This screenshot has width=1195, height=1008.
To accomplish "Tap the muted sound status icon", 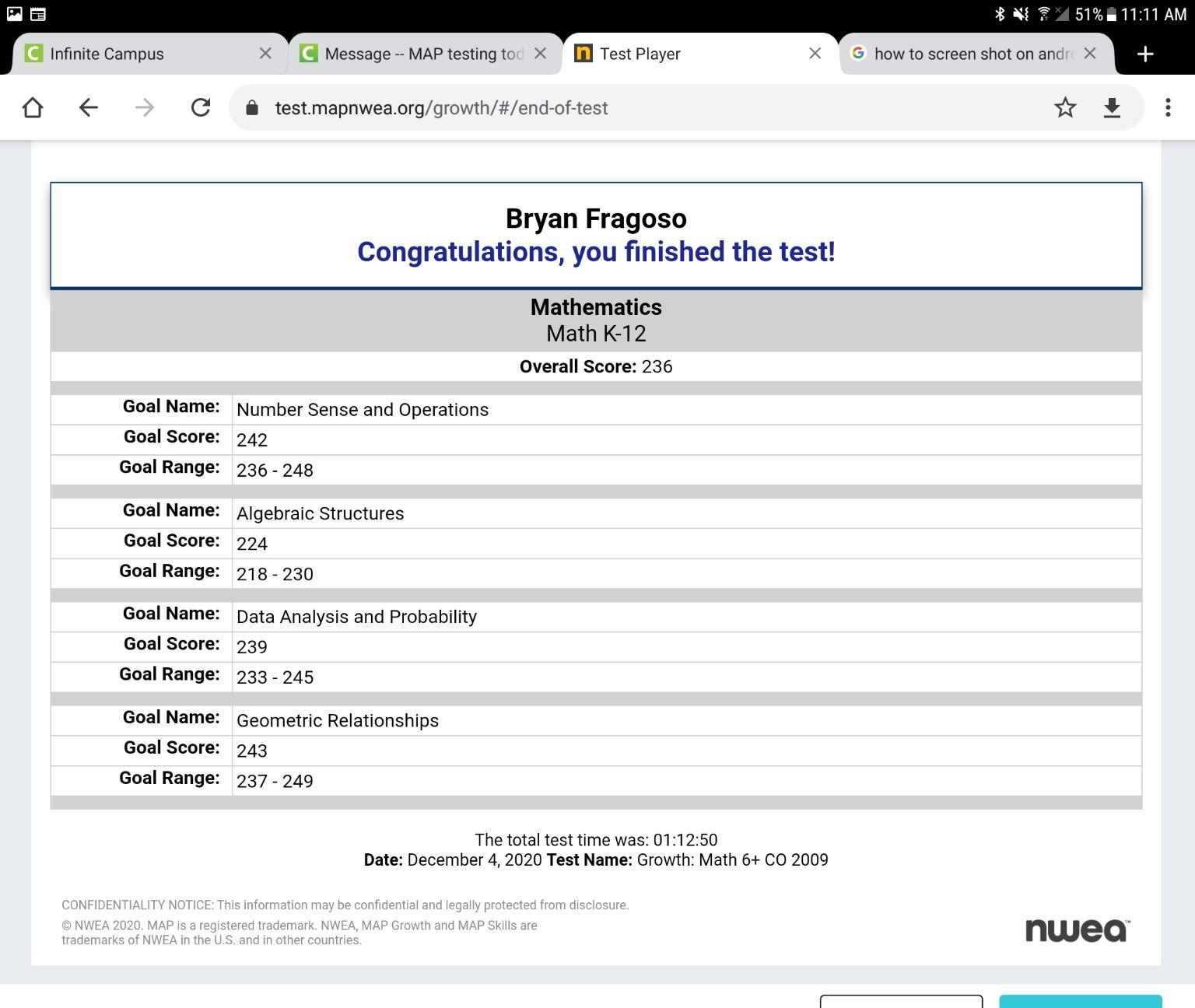I will (1022, 13).
